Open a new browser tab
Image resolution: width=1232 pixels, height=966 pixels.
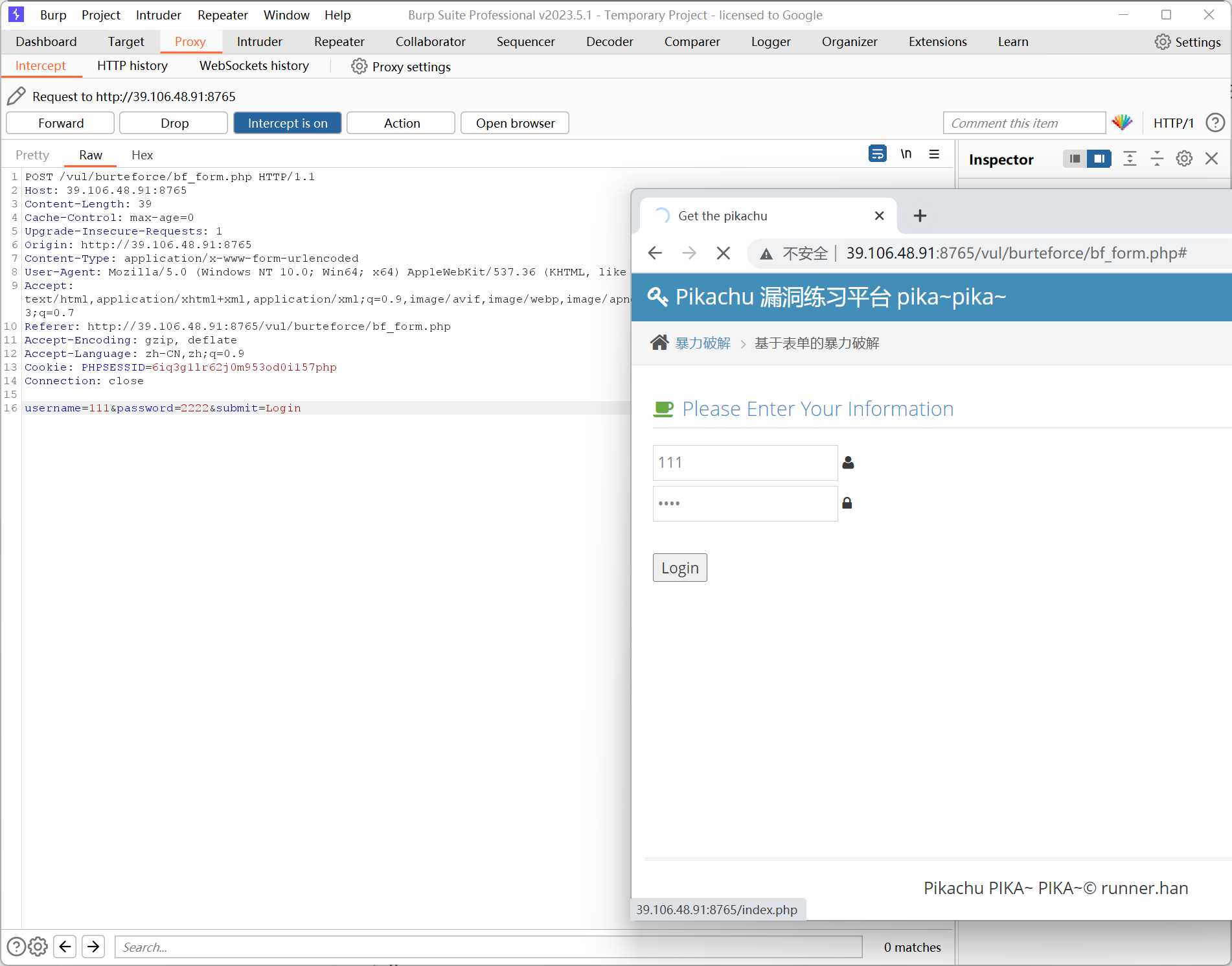pyautogui.click(x=920, y=216)
